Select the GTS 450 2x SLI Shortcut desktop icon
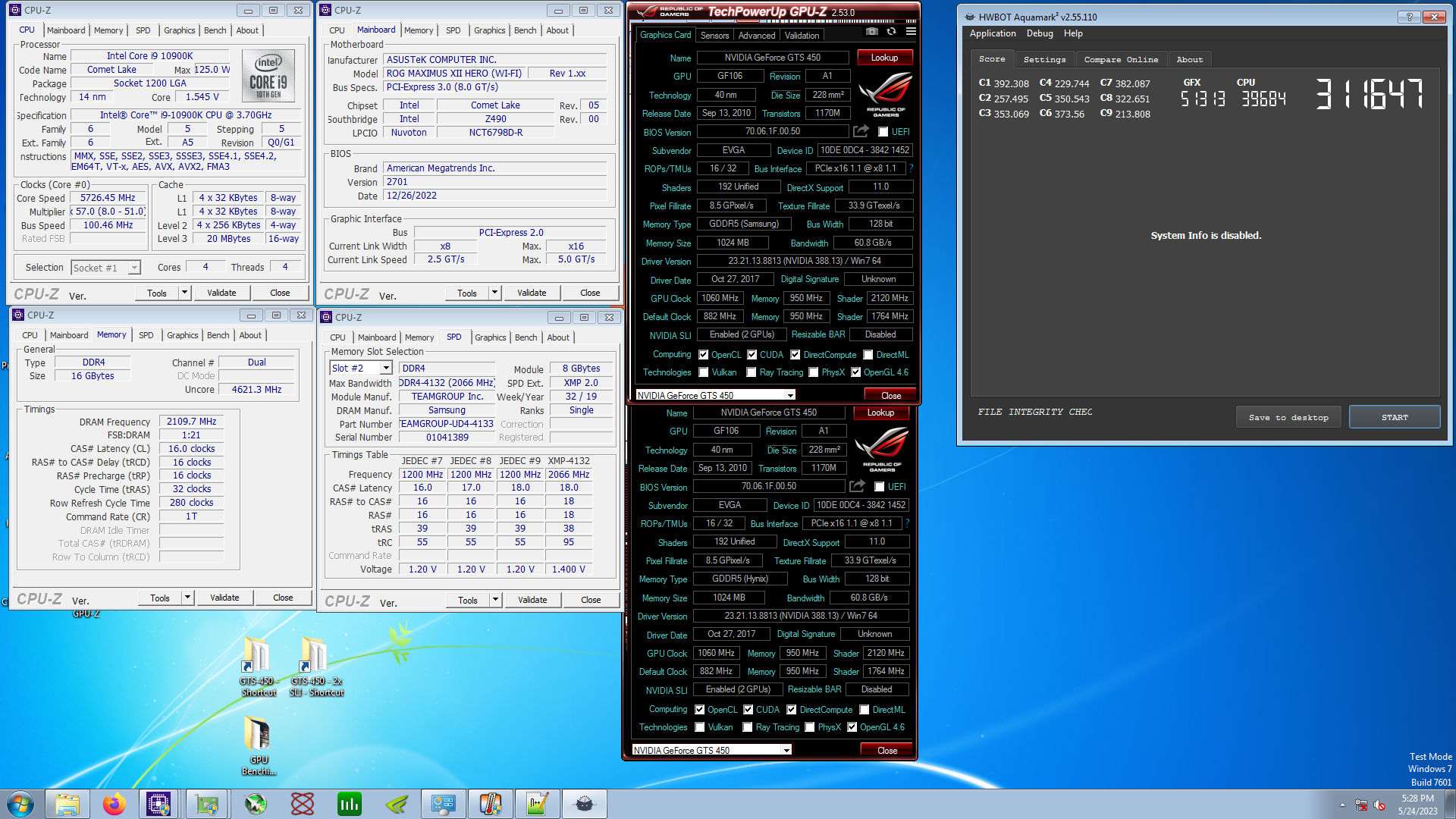The width and height of the screenshot is (1456, 819). point(315,666)
